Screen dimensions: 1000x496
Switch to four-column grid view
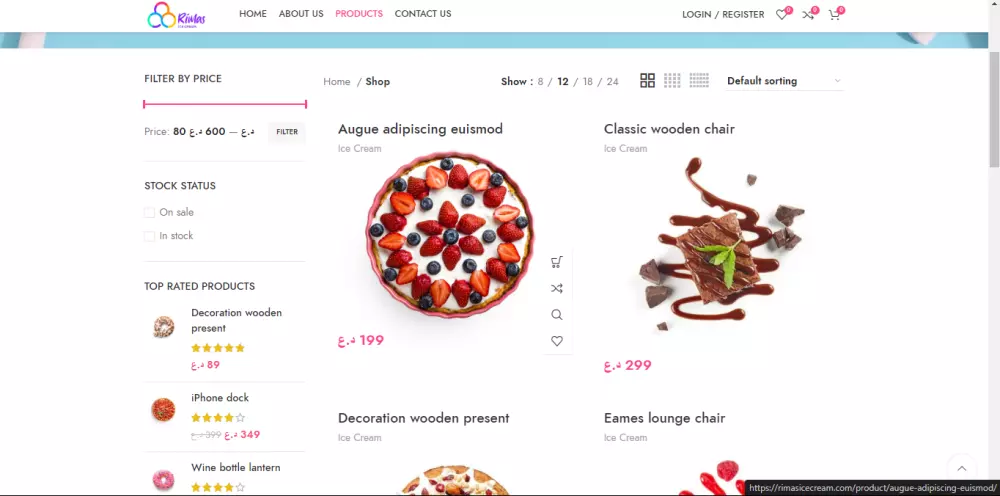(699, 80)
